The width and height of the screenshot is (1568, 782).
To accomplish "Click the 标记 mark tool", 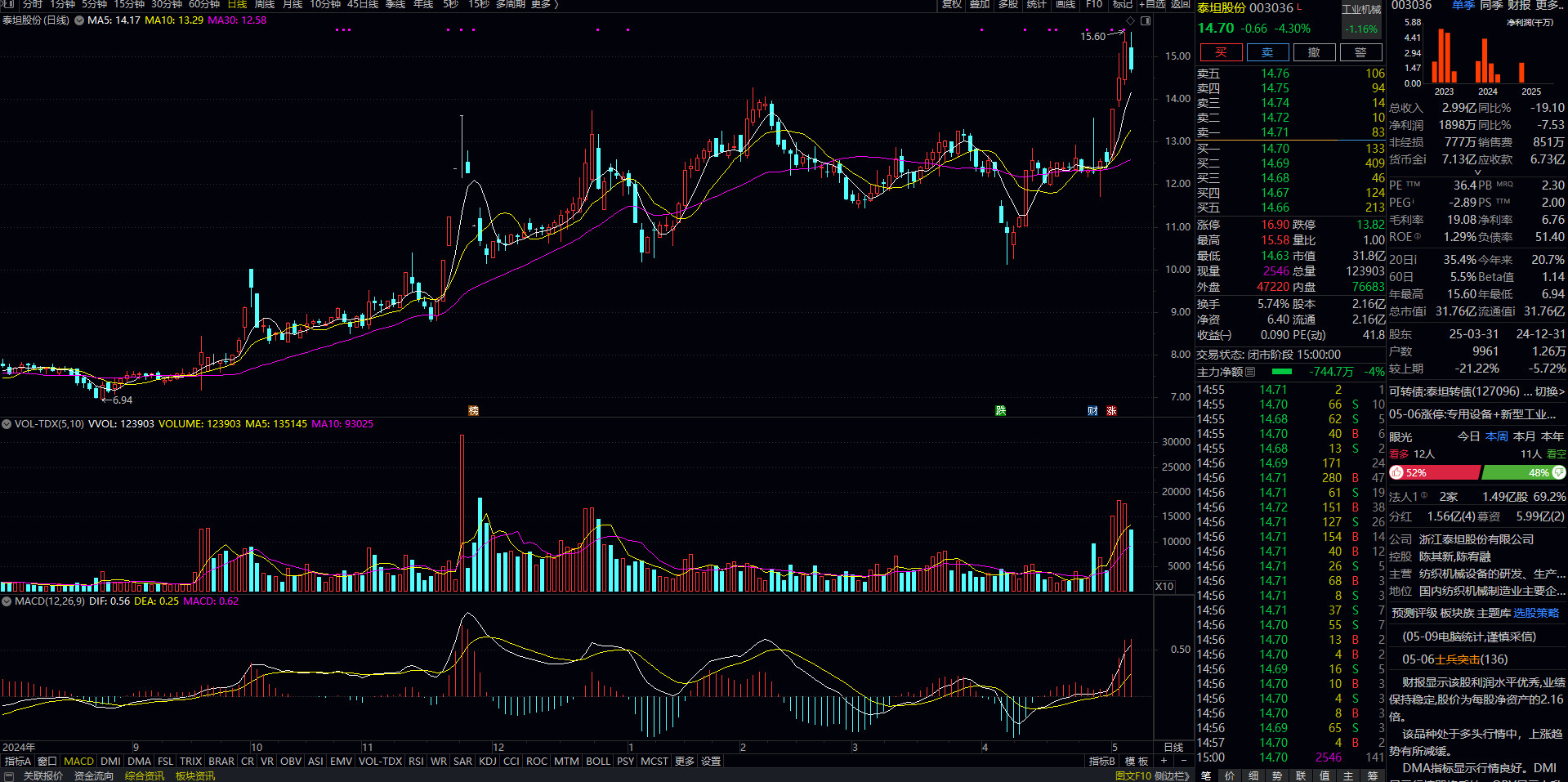I will click(x=1123, y=4).
